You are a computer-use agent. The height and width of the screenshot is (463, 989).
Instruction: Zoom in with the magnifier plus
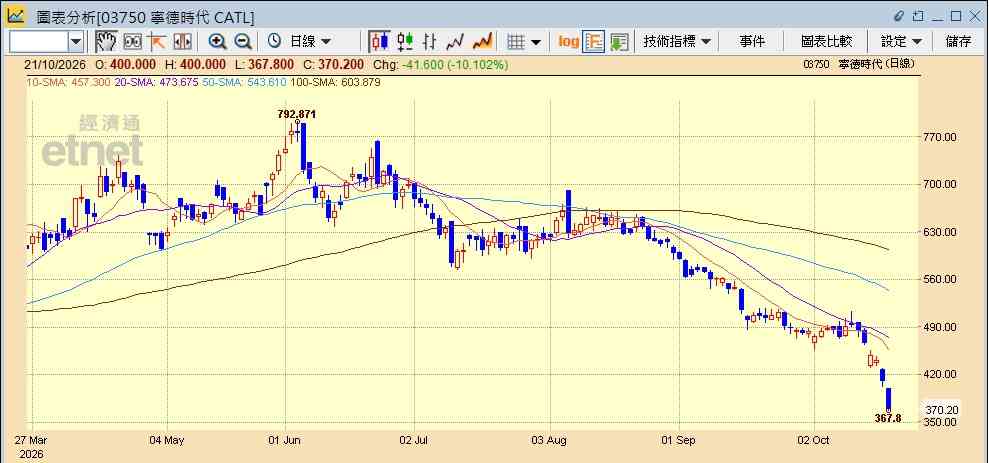[218, 42]
